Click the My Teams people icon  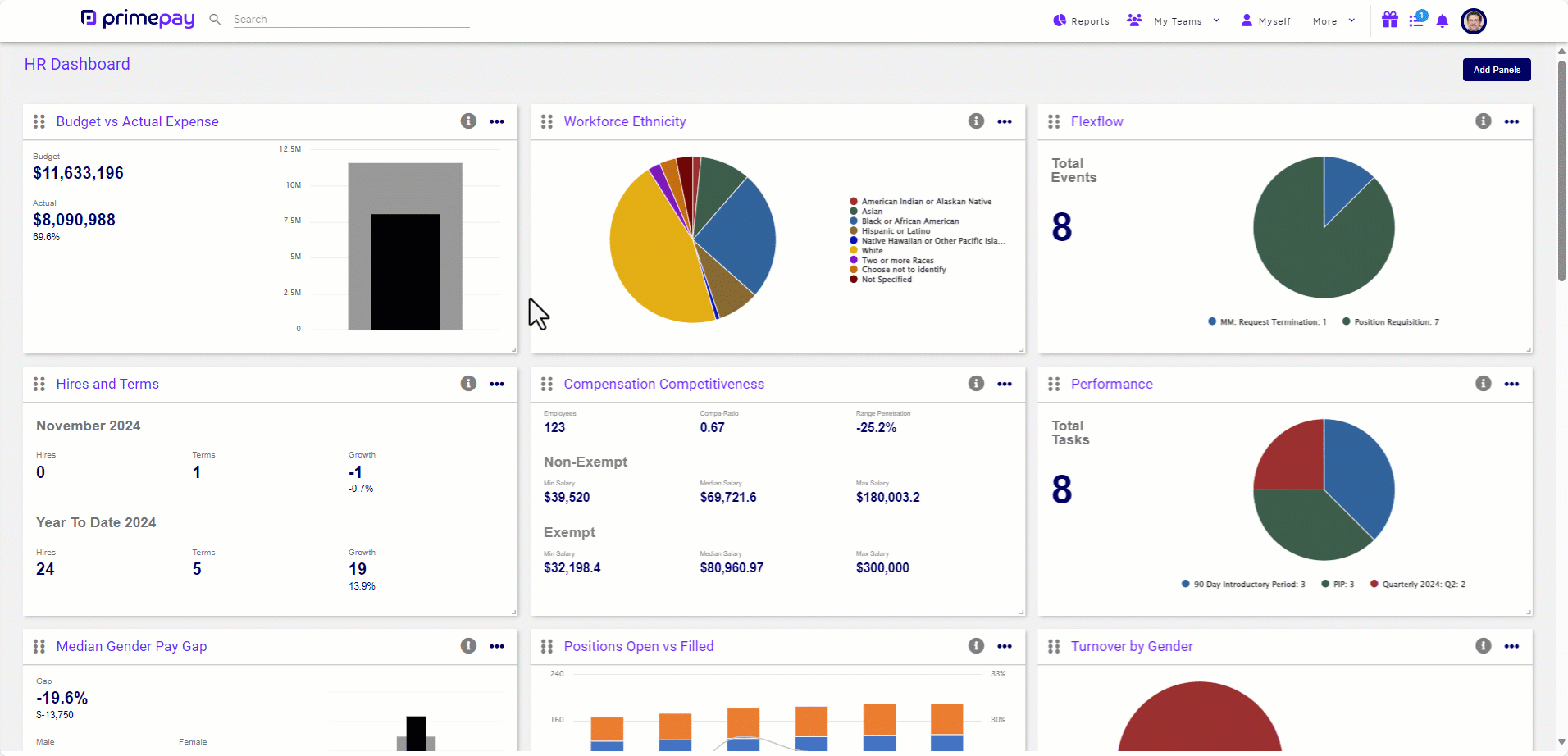tap(1134, 20)
